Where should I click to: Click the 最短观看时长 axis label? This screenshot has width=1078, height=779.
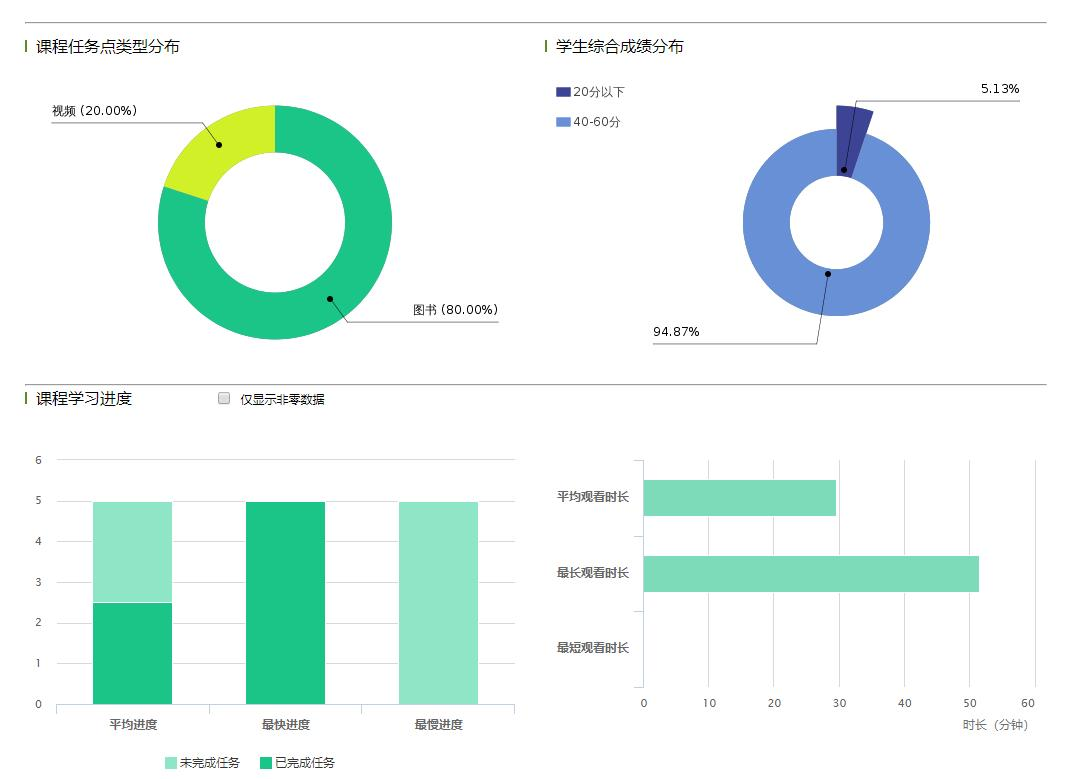tap(592, 648)
